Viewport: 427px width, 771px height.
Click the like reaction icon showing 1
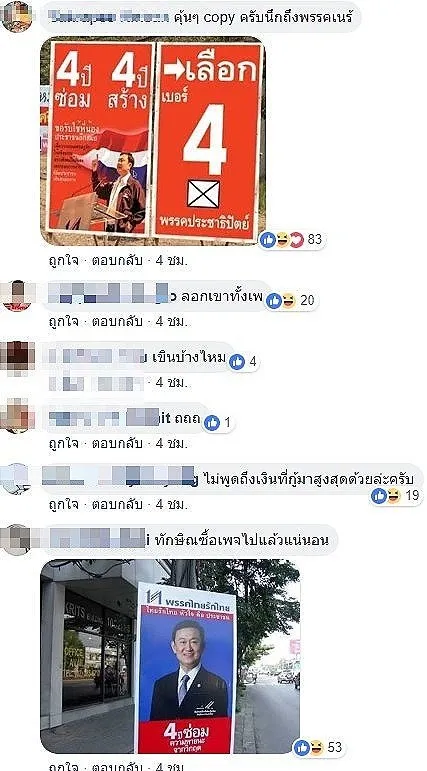tap(212, 422)
